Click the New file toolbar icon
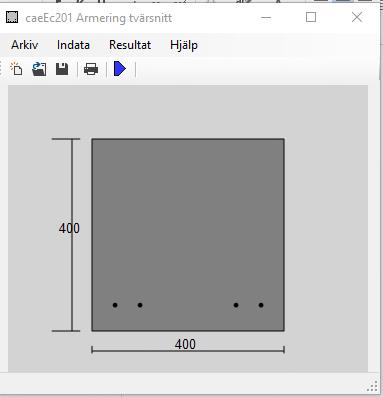Image resolution: width=383 pixels, height=397 pixels. click(16, 69)
